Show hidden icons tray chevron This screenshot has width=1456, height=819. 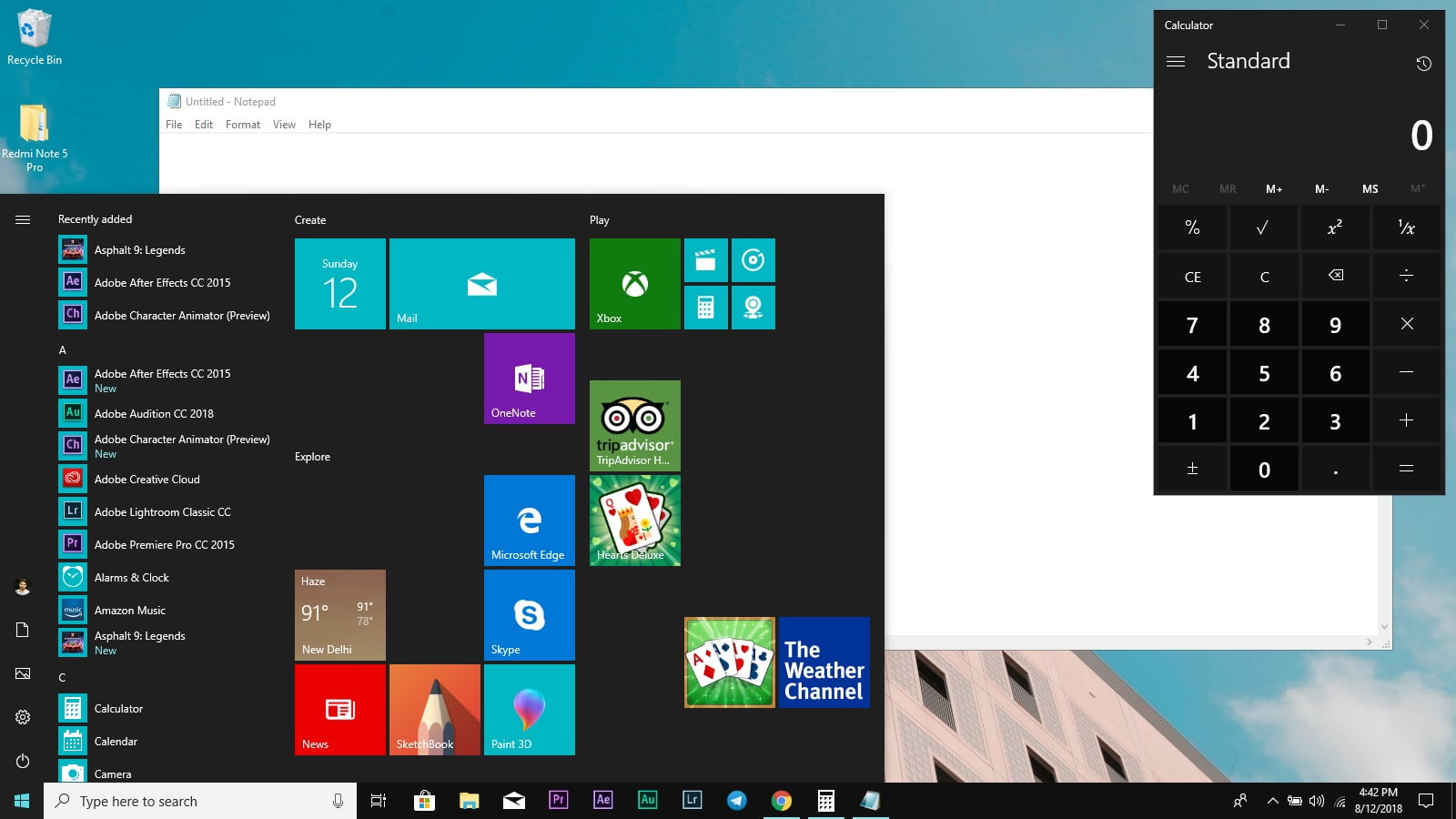pos(1272,801)
